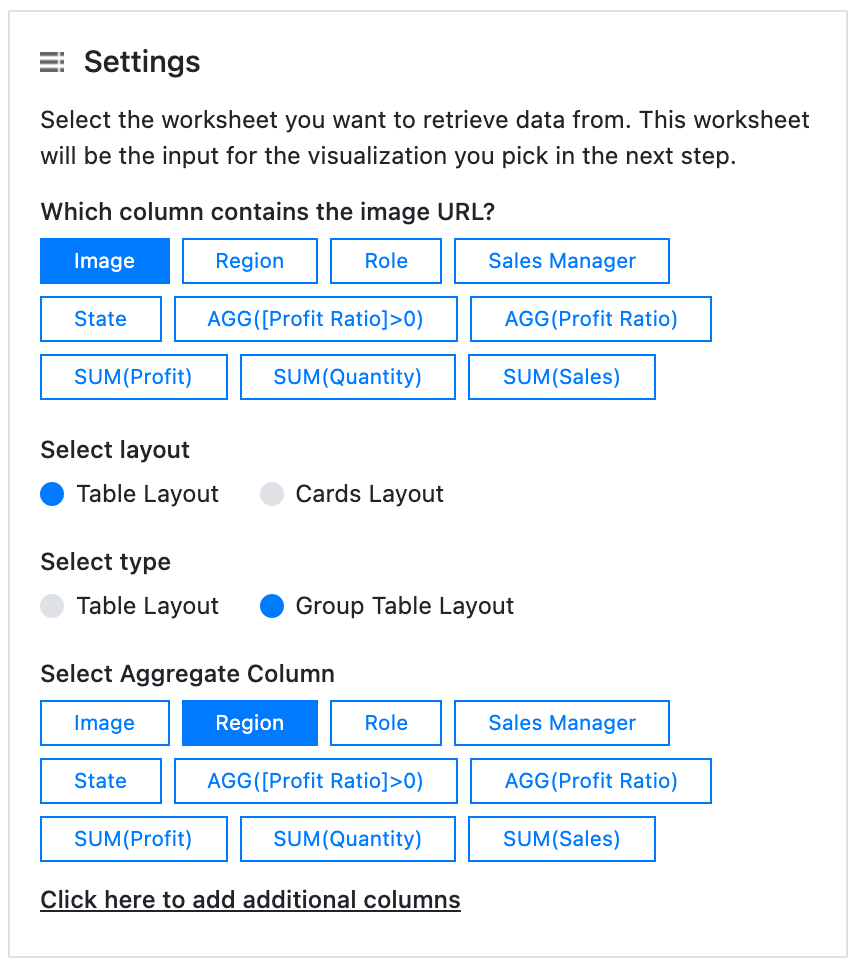This screenshot has width=858, height=968.
Task: Choose SUM(Sales) in the top column list
Action: point(561,377)
